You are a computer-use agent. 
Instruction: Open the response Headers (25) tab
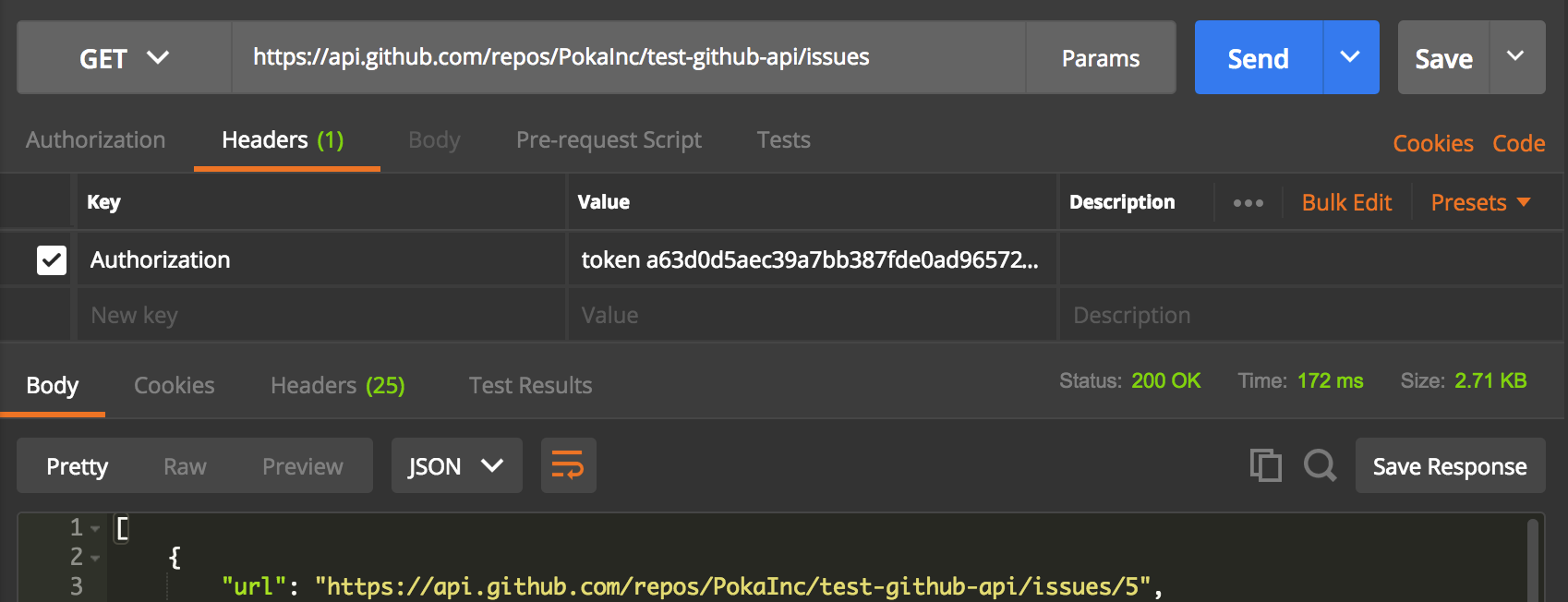[x=338, y=386]
